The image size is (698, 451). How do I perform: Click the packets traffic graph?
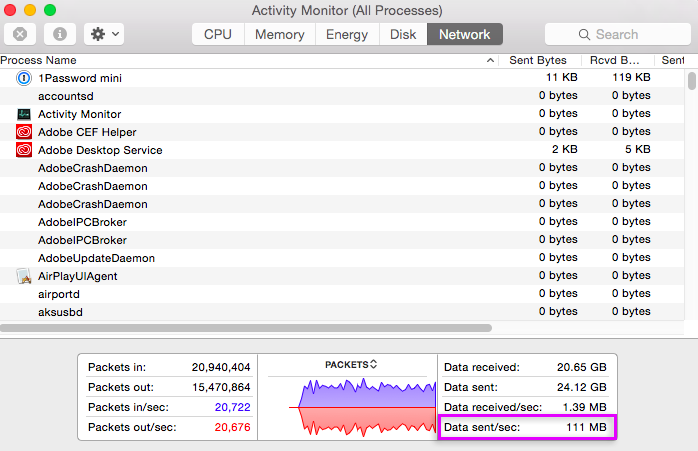coord(362,407)
